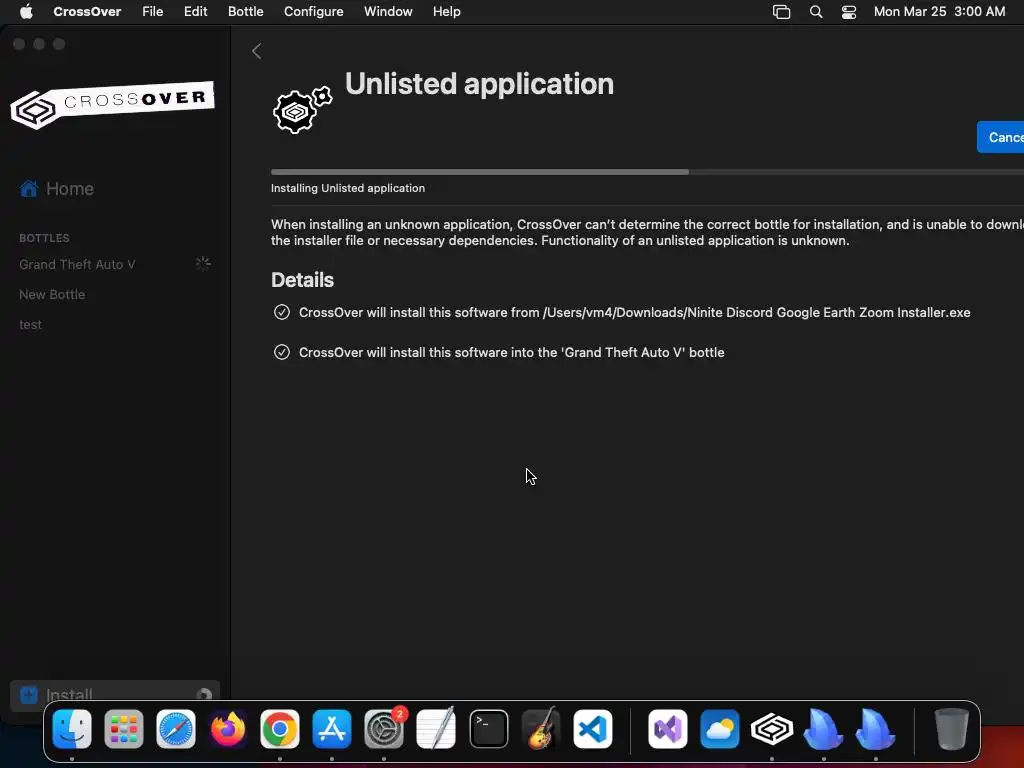Click the BOTTLES section label
The width and height of the screenshot is (1024, 768).
44,238
